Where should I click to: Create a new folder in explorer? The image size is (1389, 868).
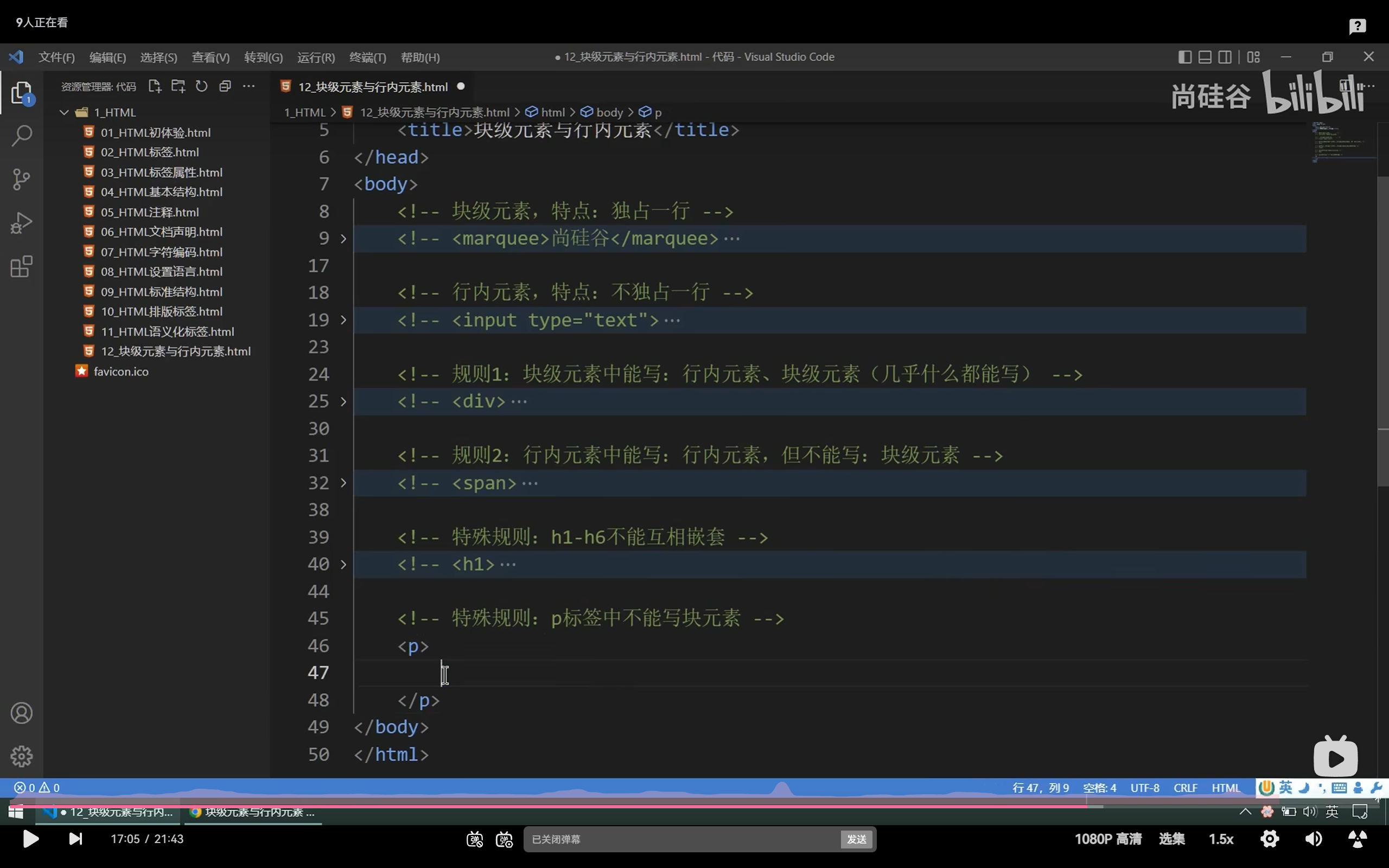click(178, 86)
